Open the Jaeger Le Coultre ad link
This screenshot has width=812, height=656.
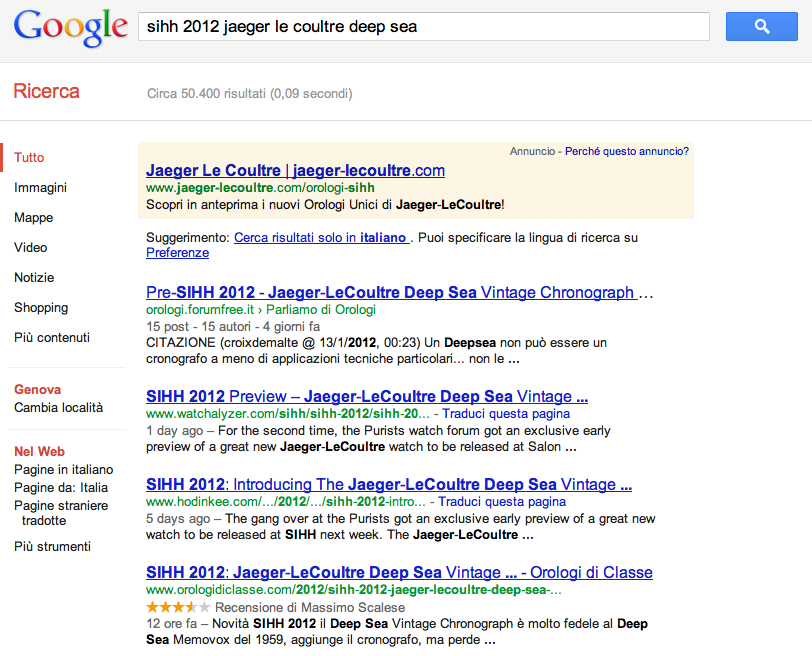(295, 170)
